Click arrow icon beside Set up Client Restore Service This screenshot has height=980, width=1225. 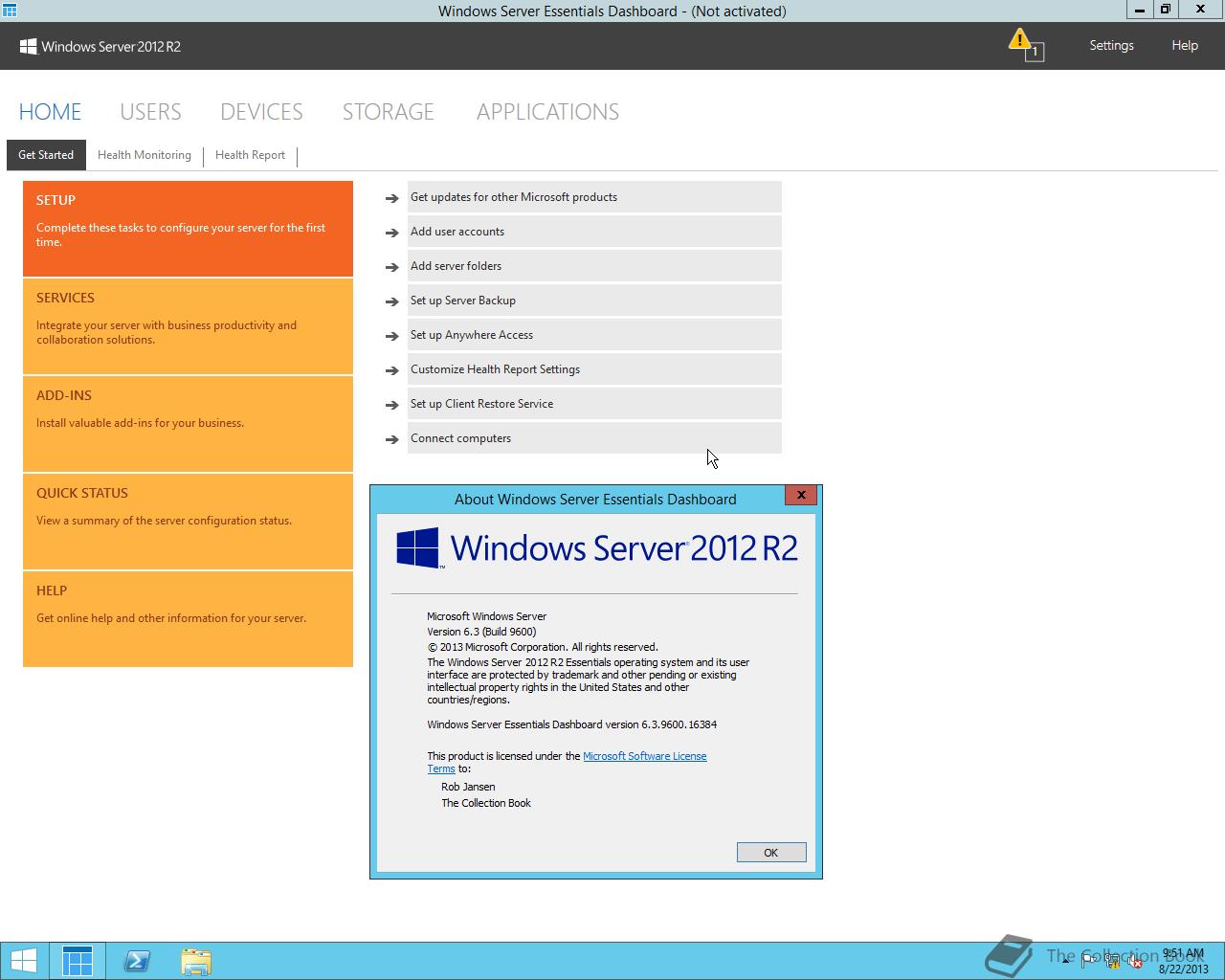click(391, 405)
